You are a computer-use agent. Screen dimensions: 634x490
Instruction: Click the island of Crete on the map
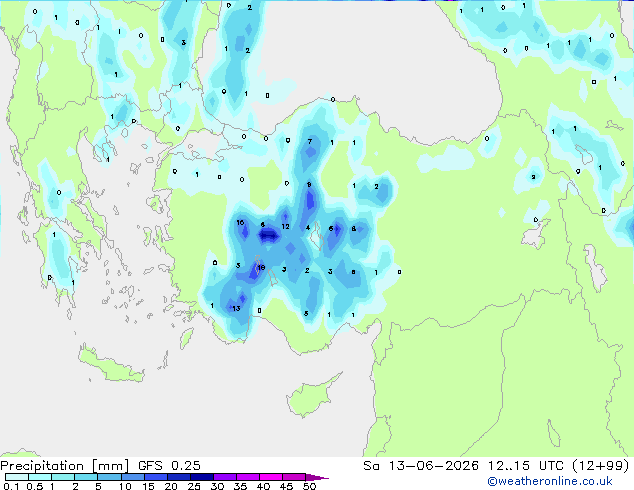pyautogui.click(x=111, y=366)
